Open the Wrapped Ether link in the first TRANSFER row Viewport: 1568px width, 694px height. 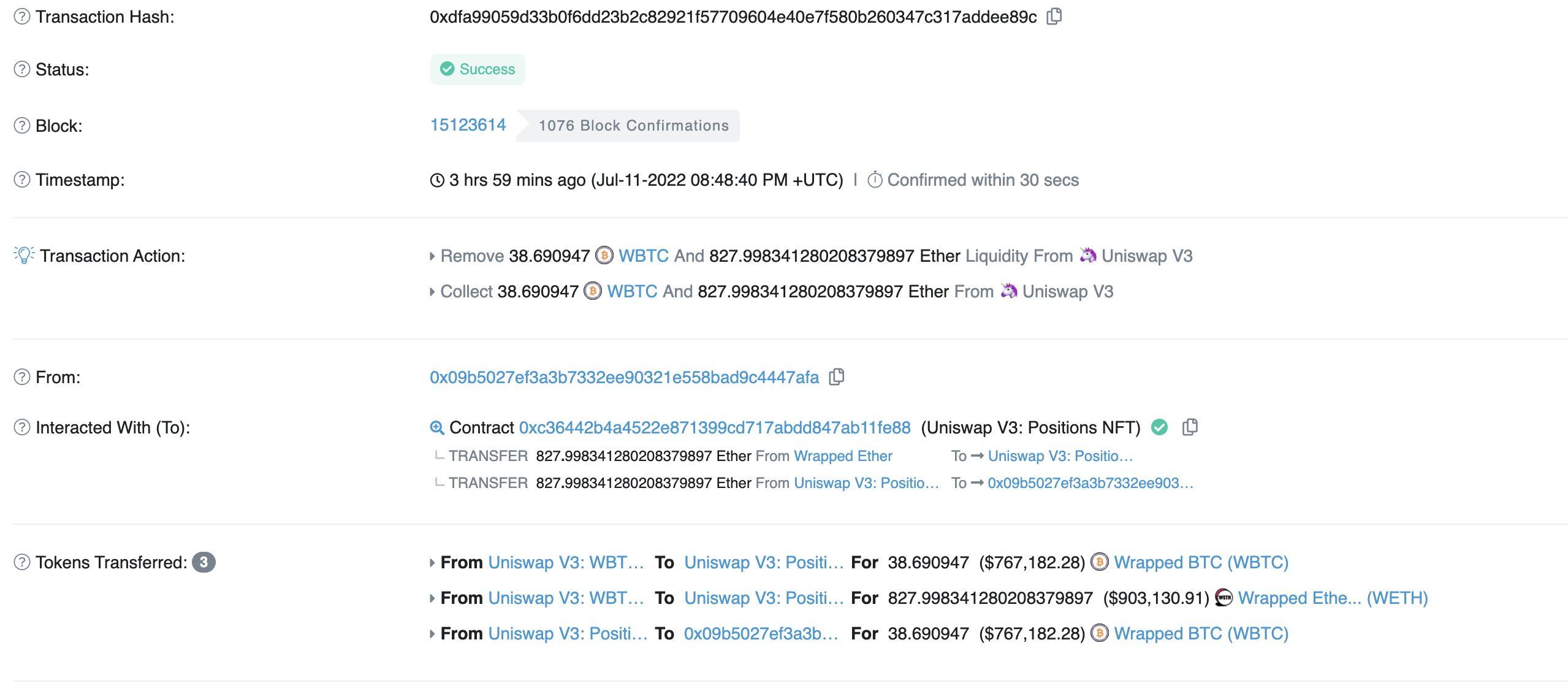[843, 456]
